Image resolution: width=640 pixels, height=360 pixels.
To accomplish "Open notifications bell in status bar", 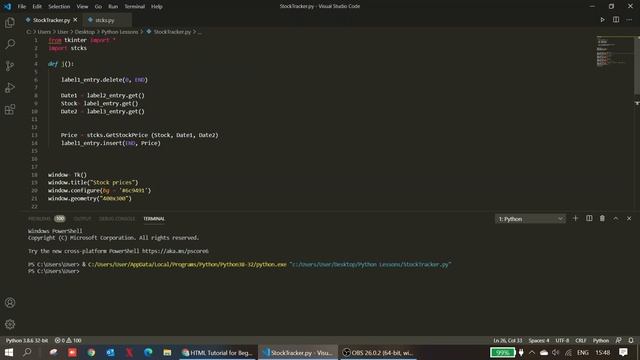I will pyautogui.click(x=631, y=340).
